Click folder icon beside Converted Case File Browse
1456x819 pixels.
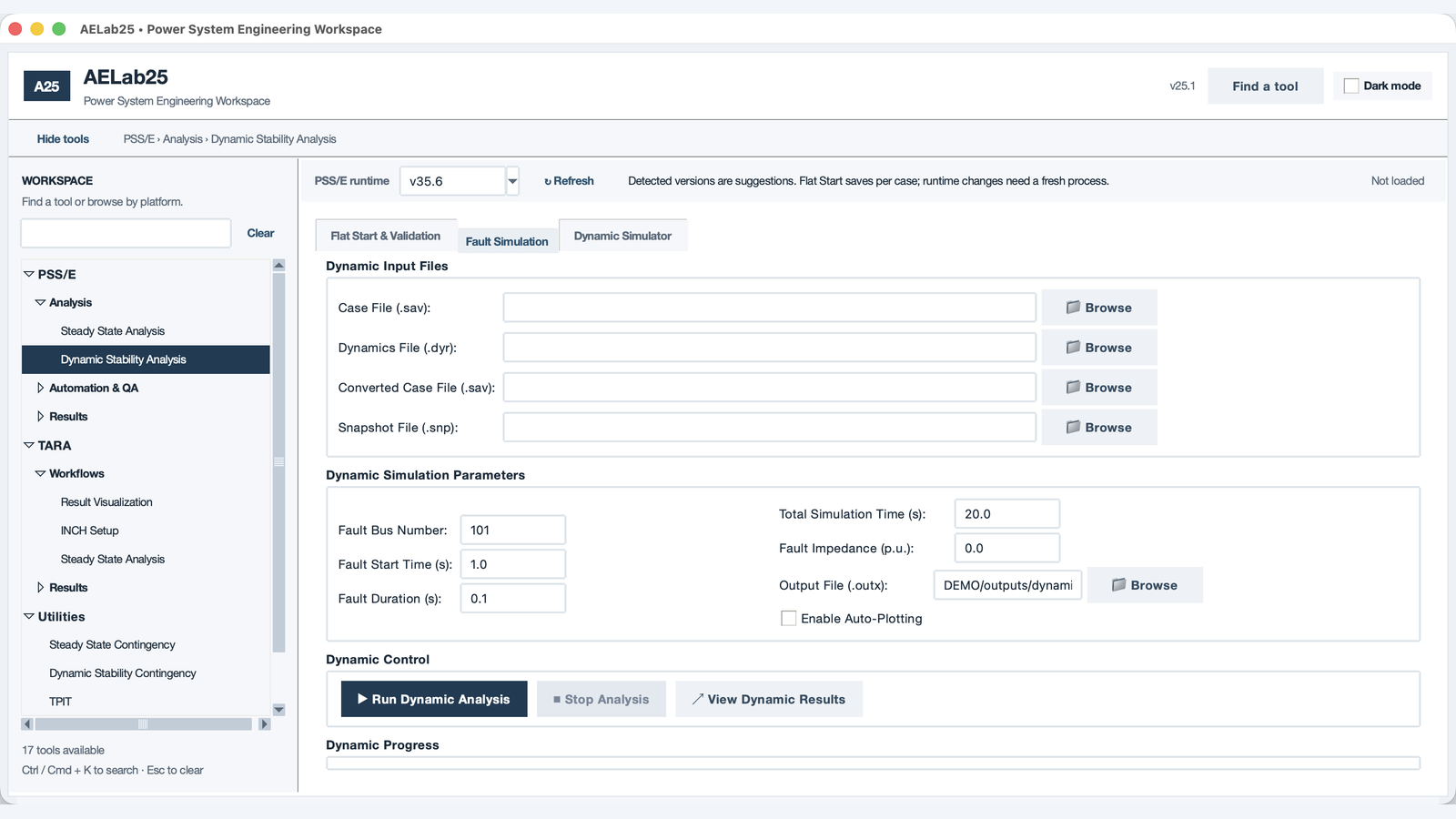(x=1073, y=388)
